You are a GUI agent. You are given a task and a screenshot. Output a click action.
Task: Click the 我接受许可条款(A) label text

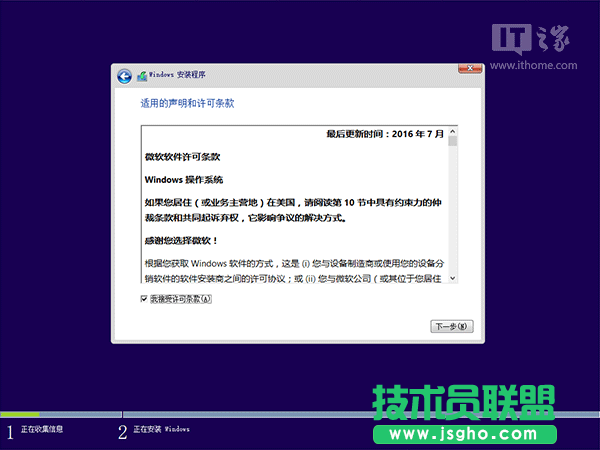click(181, 299)
